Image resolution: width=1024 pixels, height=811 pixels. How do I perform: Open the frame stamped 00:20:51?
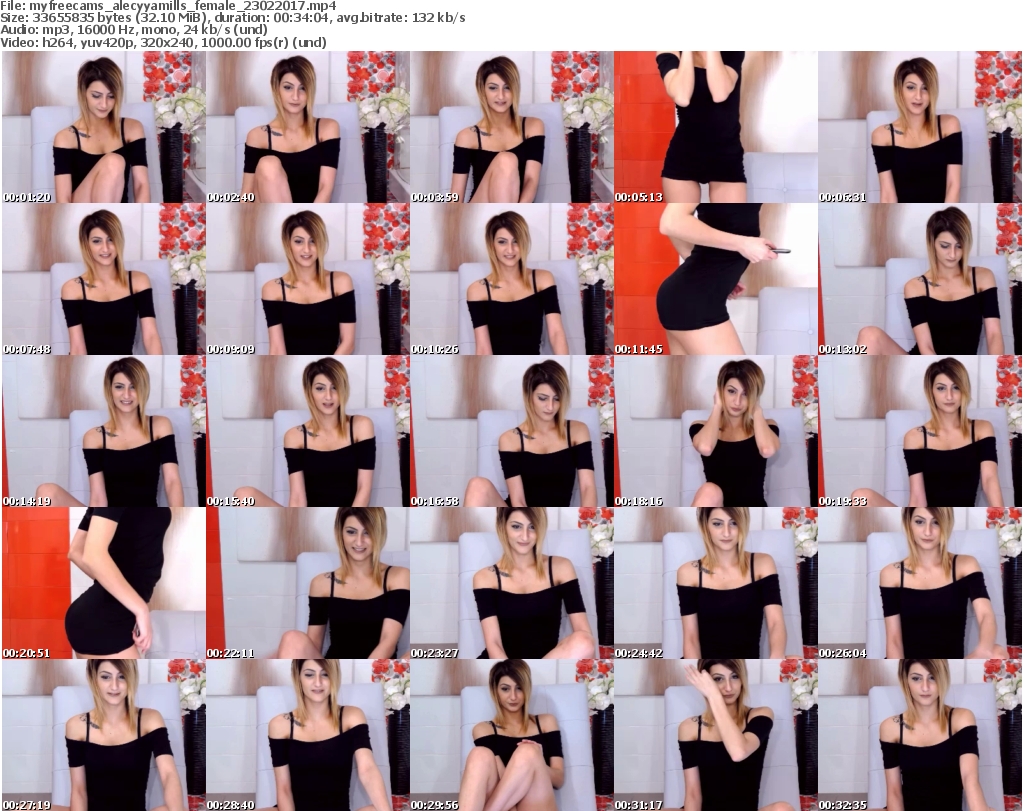[x=104, y=583]
